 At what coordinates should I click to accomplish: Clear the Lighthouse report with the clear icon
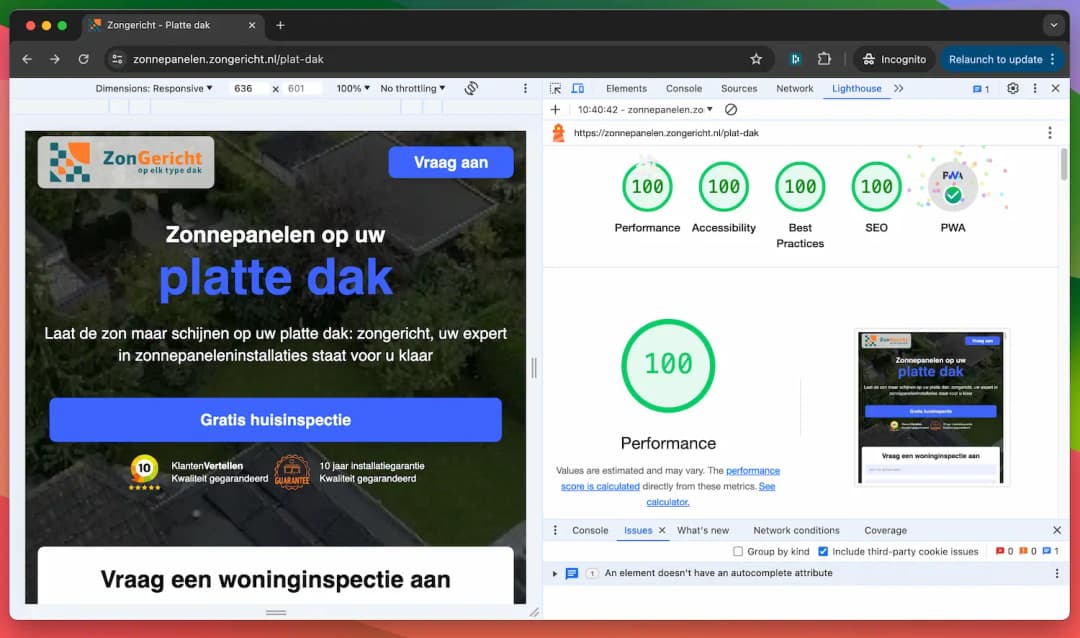pyautogui.click(x=731, y=109)
